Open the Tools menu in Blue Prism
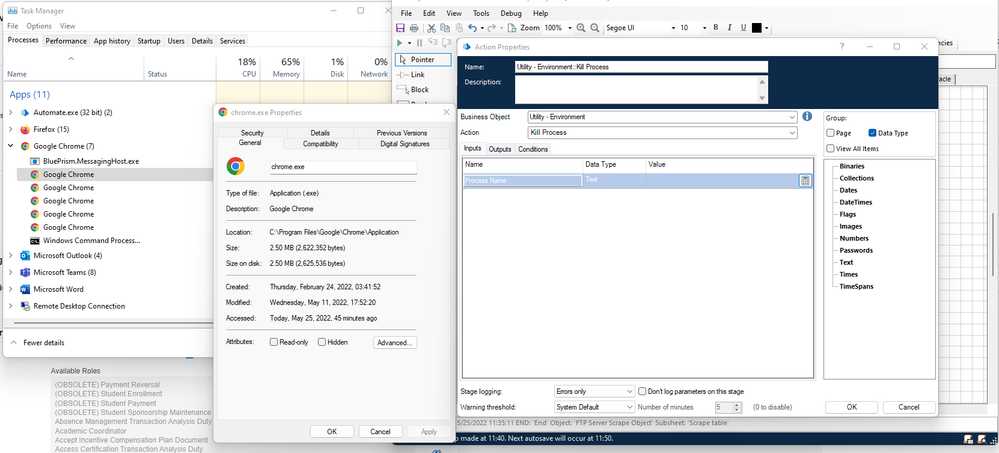The image size is (999, 453). pos(481,13)
